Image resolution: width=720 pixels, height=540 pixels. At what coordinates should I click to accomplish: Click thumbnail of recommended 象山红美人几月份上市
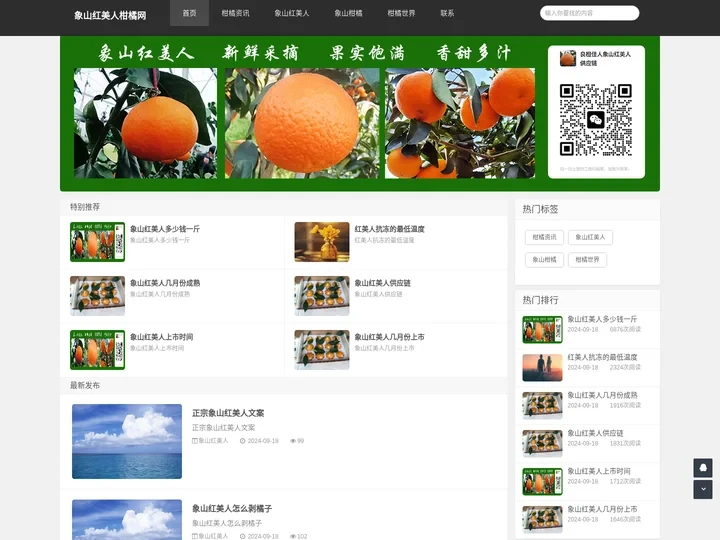321,350
